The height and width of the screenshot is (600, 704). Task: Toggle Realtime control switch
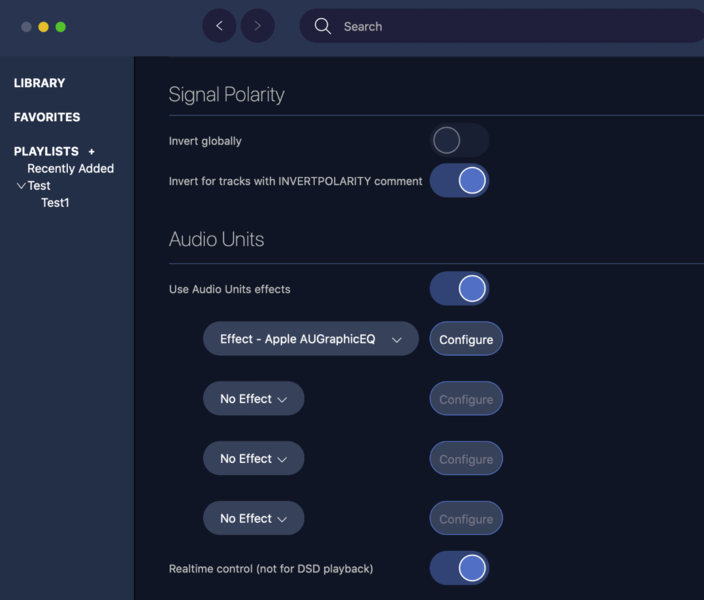(459, 569)
